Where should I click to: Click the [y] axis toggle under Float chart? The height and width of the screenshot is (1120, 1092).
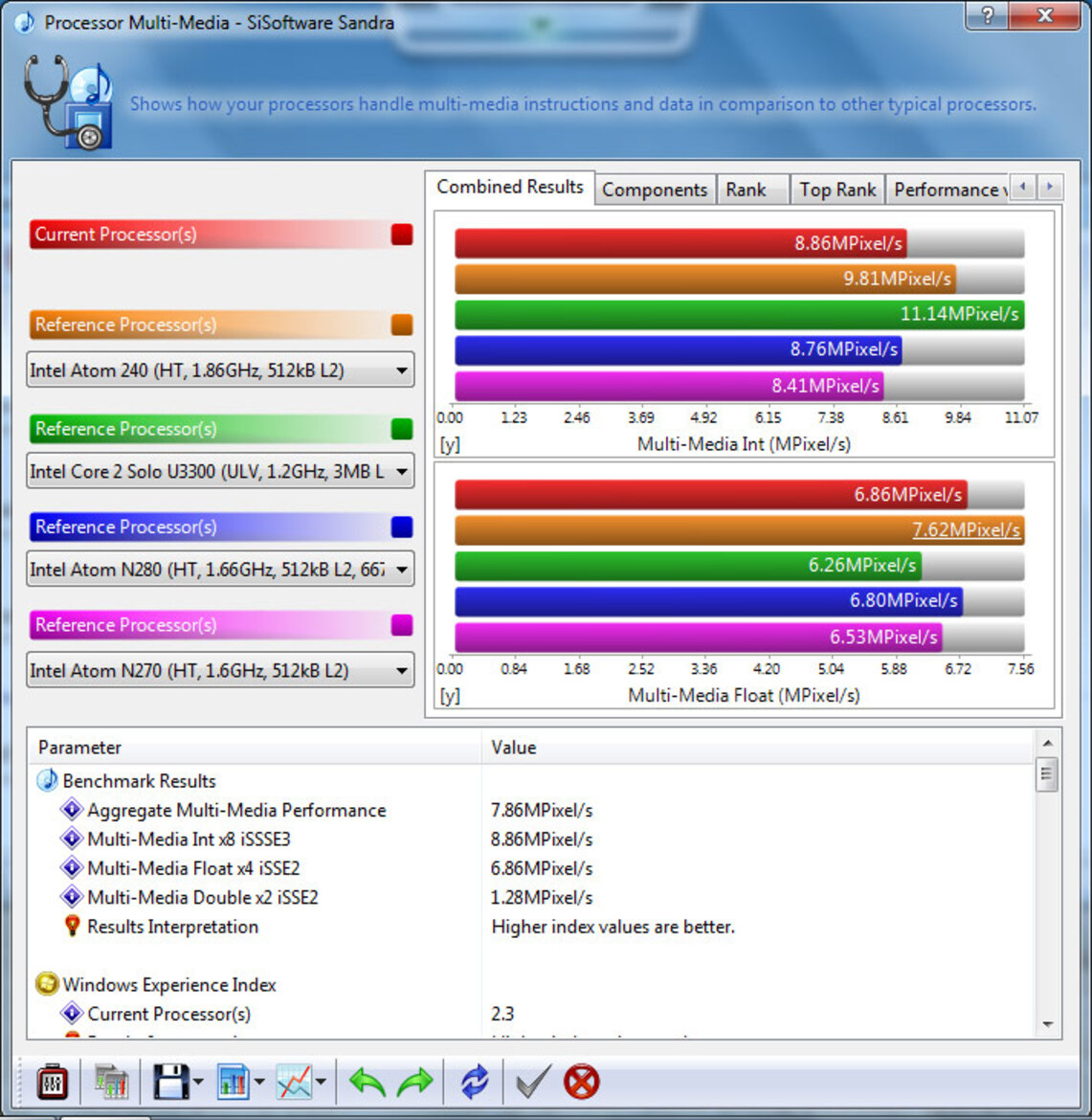pyautogui.click(x=450, y=696)
